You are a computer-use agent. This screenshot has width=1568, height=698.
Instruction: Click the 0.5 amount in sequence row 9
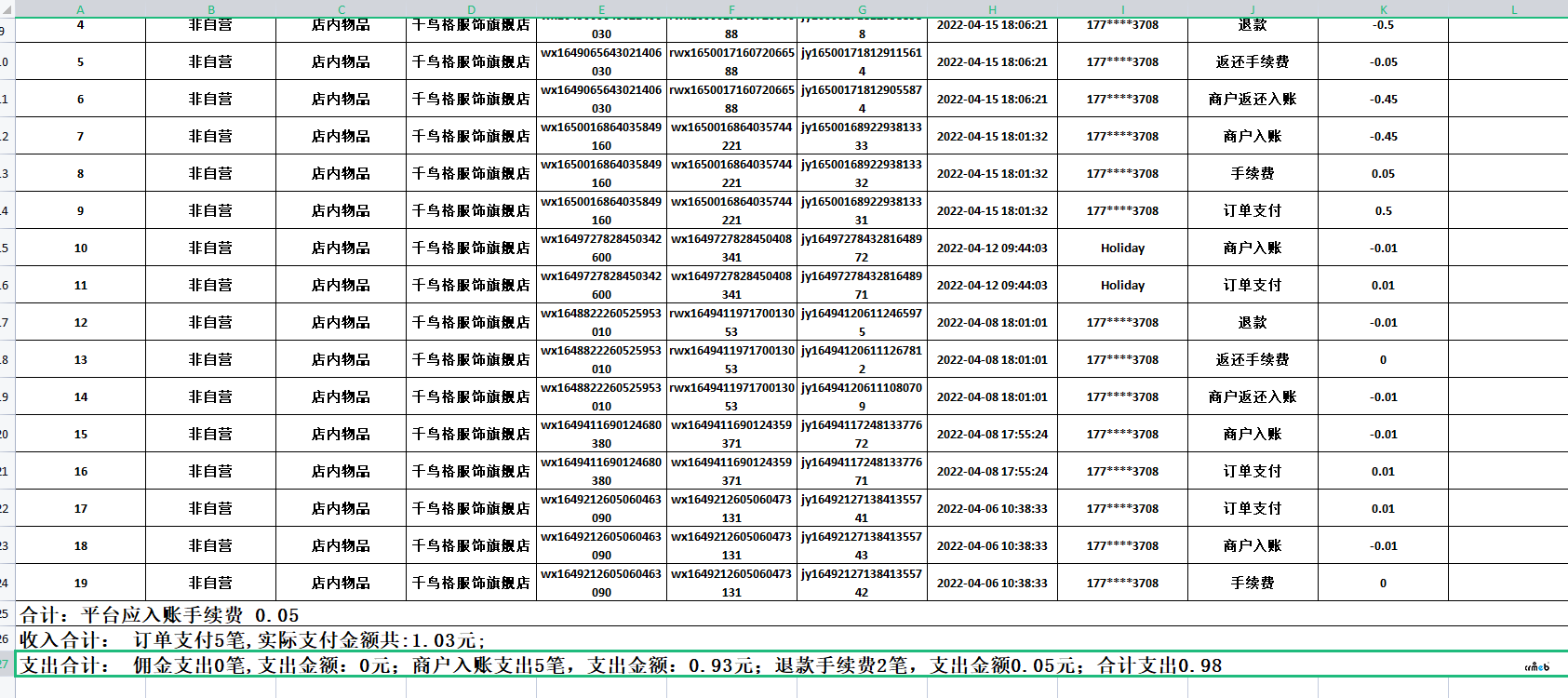click(1383, 211)
